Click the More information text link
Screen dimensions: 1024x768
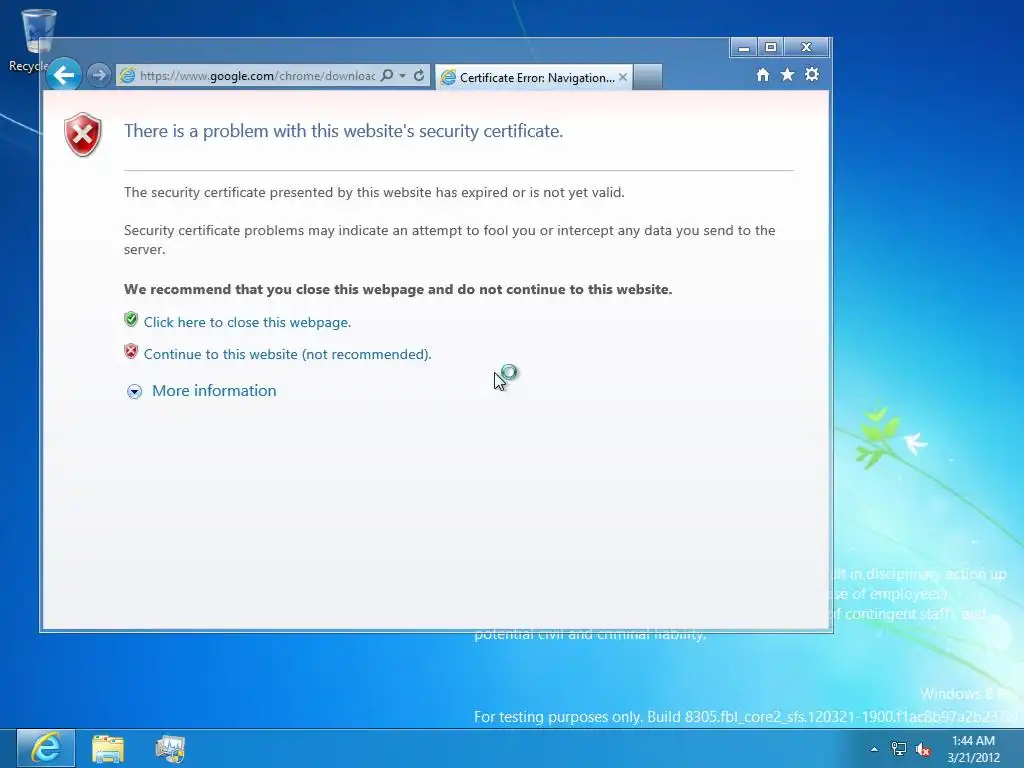click(x=214, y=391)
